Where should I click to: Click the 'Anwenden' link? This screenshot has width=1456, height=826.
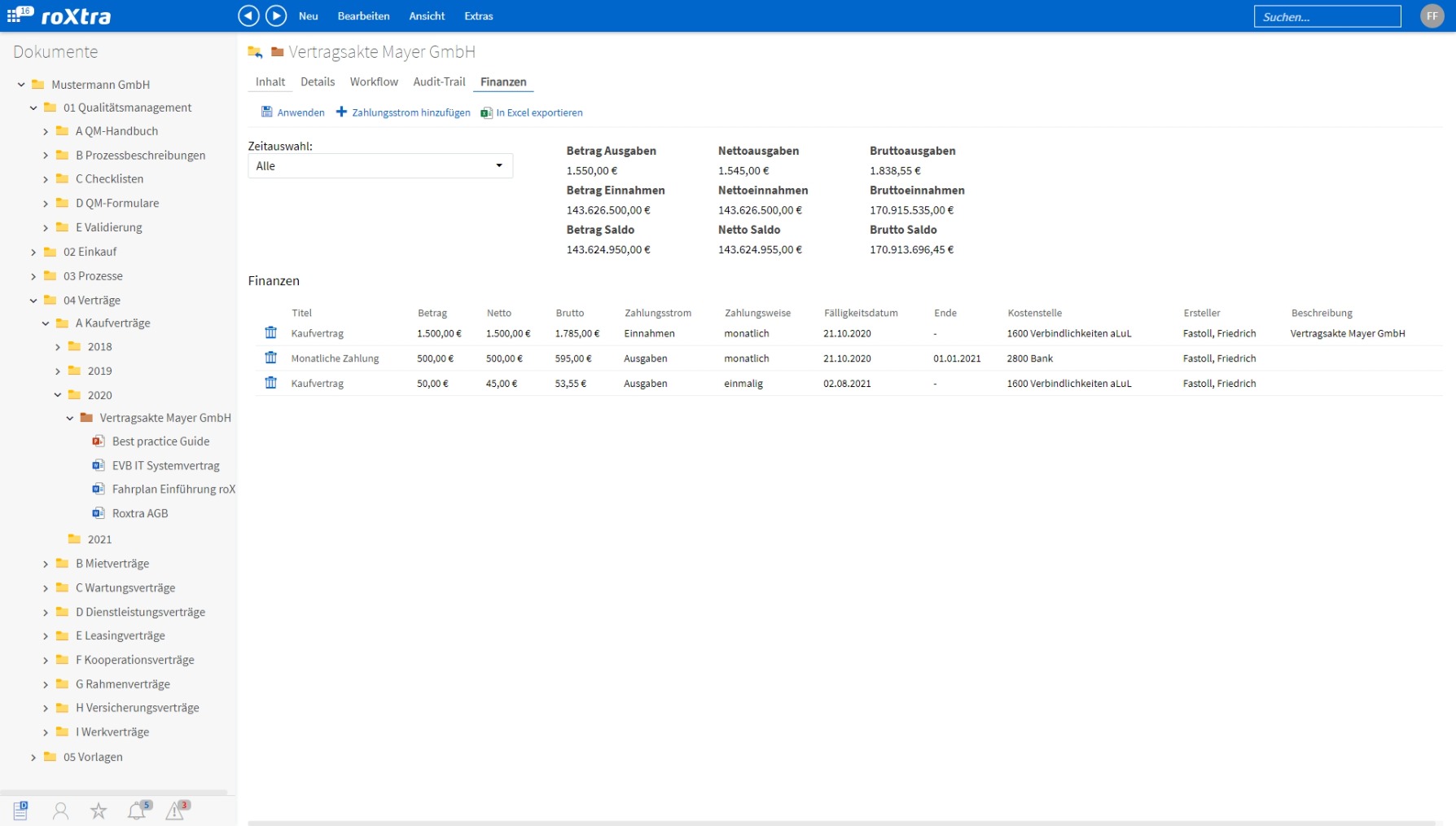point(300,112)
